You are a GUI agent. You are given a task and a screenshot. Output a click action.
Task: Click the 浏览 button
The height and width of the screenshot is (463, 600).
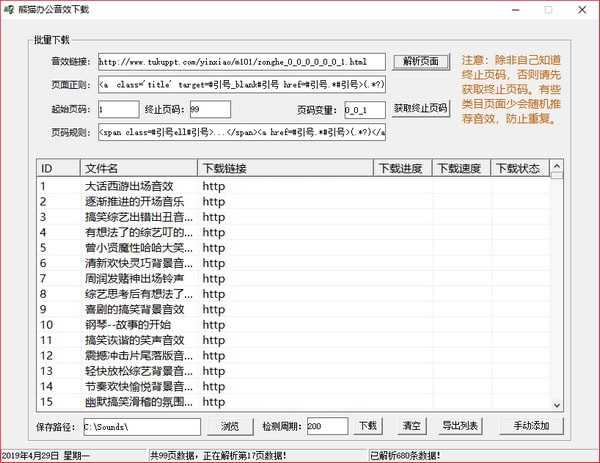pyautogui.click(x=230, y=426)
